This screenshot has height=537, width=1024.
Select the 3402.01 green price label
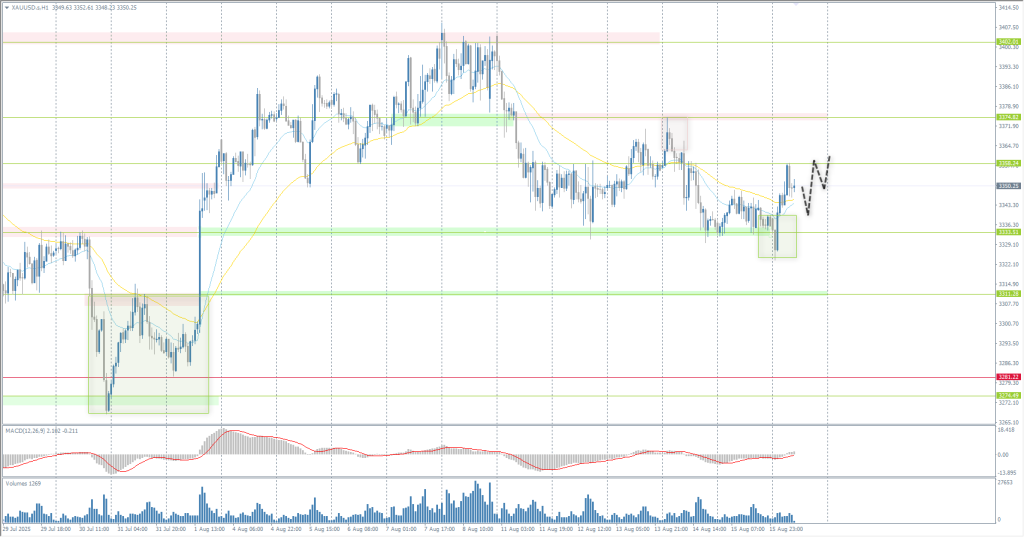point(1008,42)
